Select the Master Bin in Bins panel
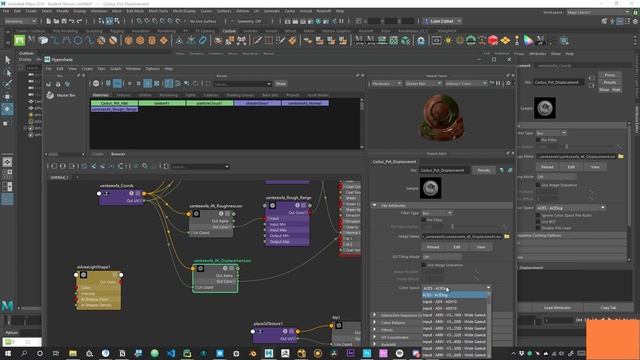 coord(61,95)
